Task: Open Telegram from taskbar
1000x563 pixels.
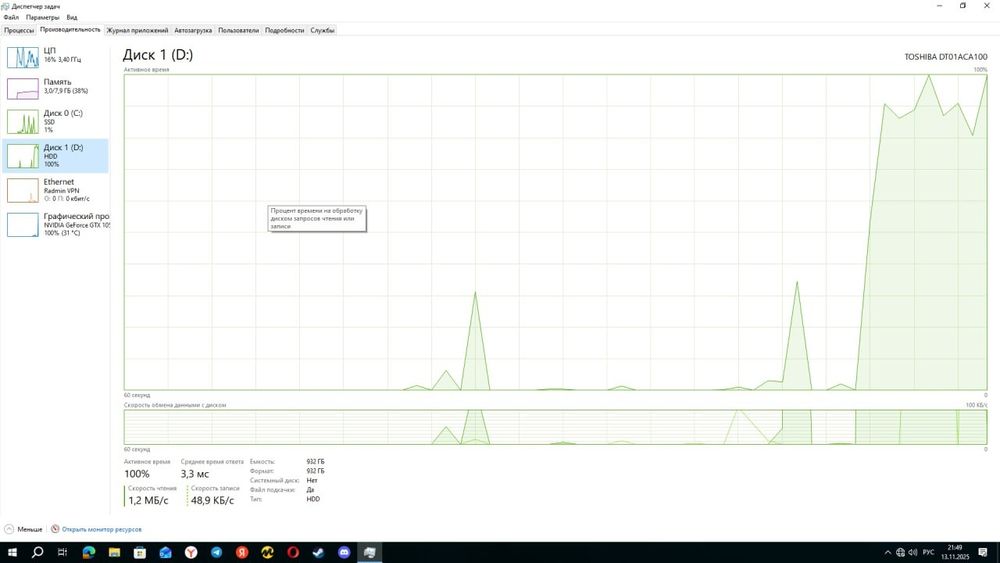Action: point(216,552)
